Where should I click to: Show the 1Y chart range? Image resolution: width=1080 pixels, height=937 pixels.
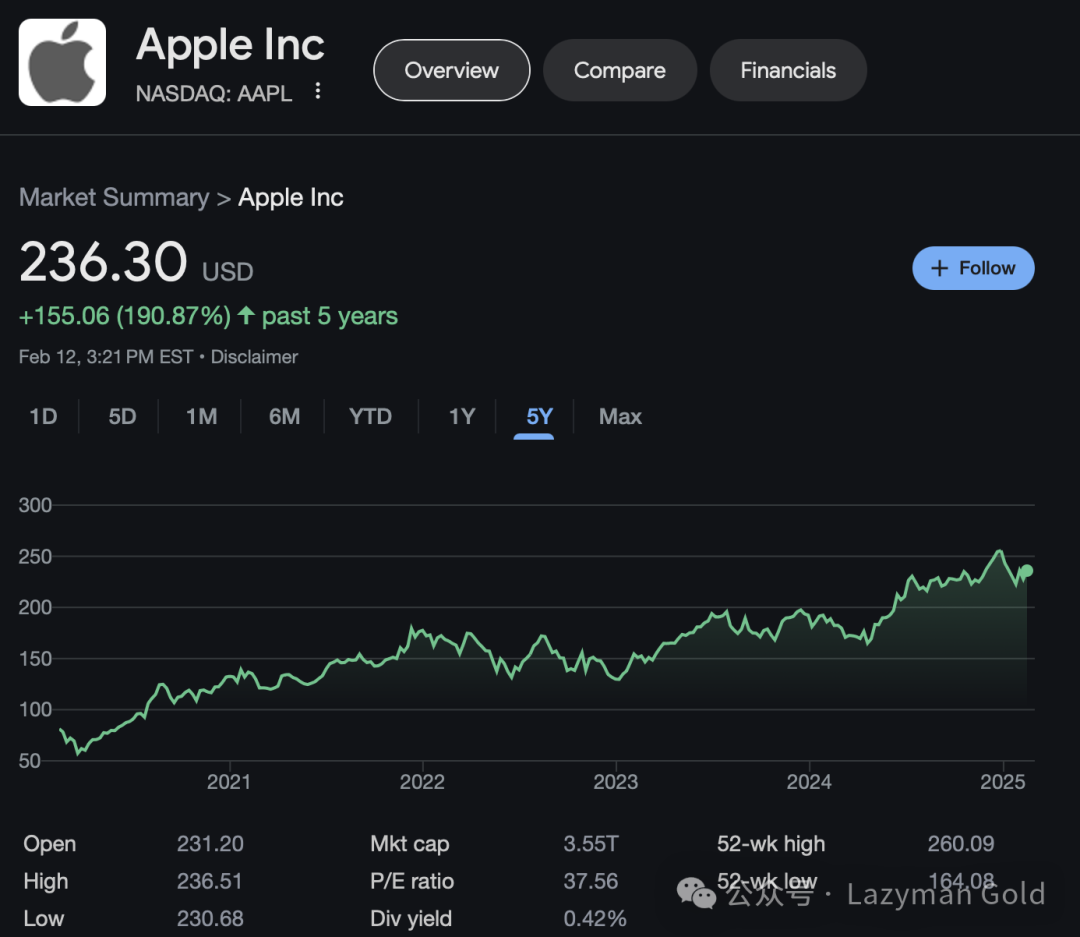(x=462, y=417)
